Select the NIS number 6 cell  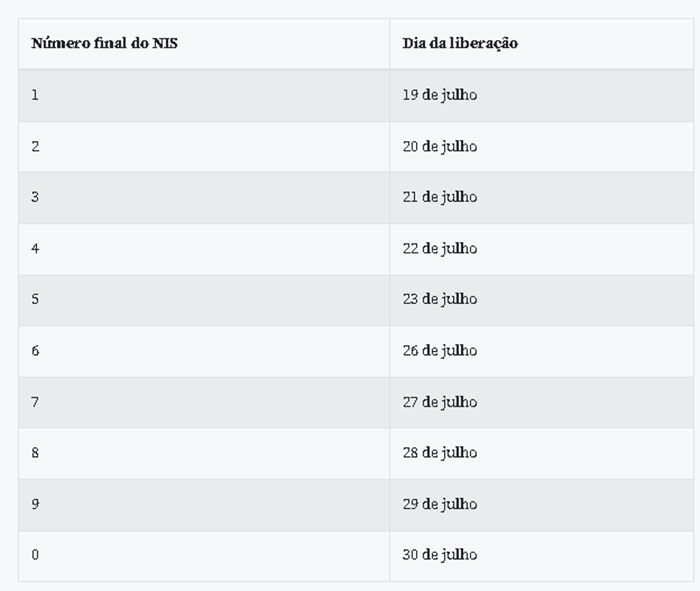pyautogui.click(x=36, y=351)
